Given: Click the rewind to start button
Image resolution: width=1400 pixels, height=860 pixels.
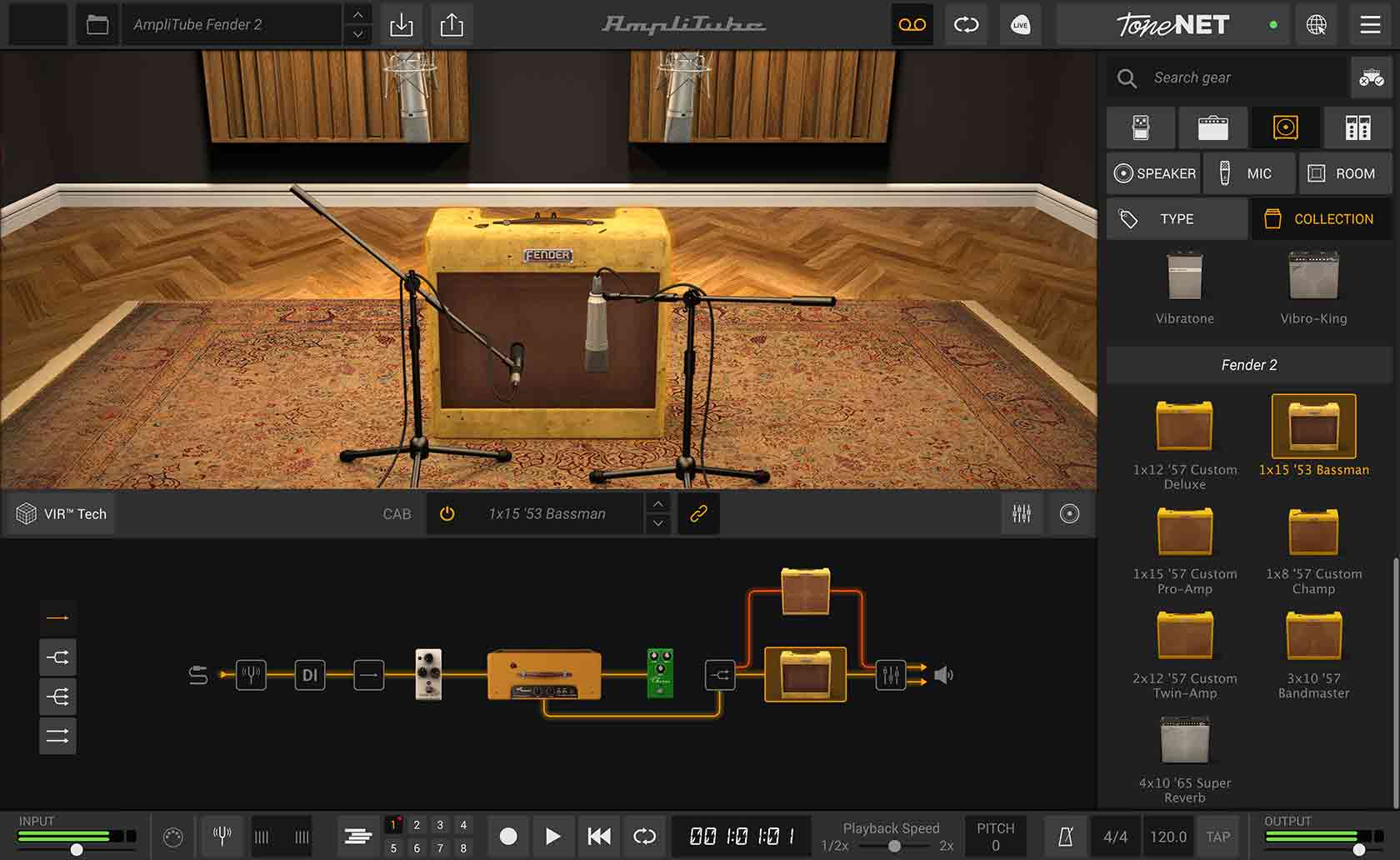Looking at the screenshot, I should [x=598, y=836].
